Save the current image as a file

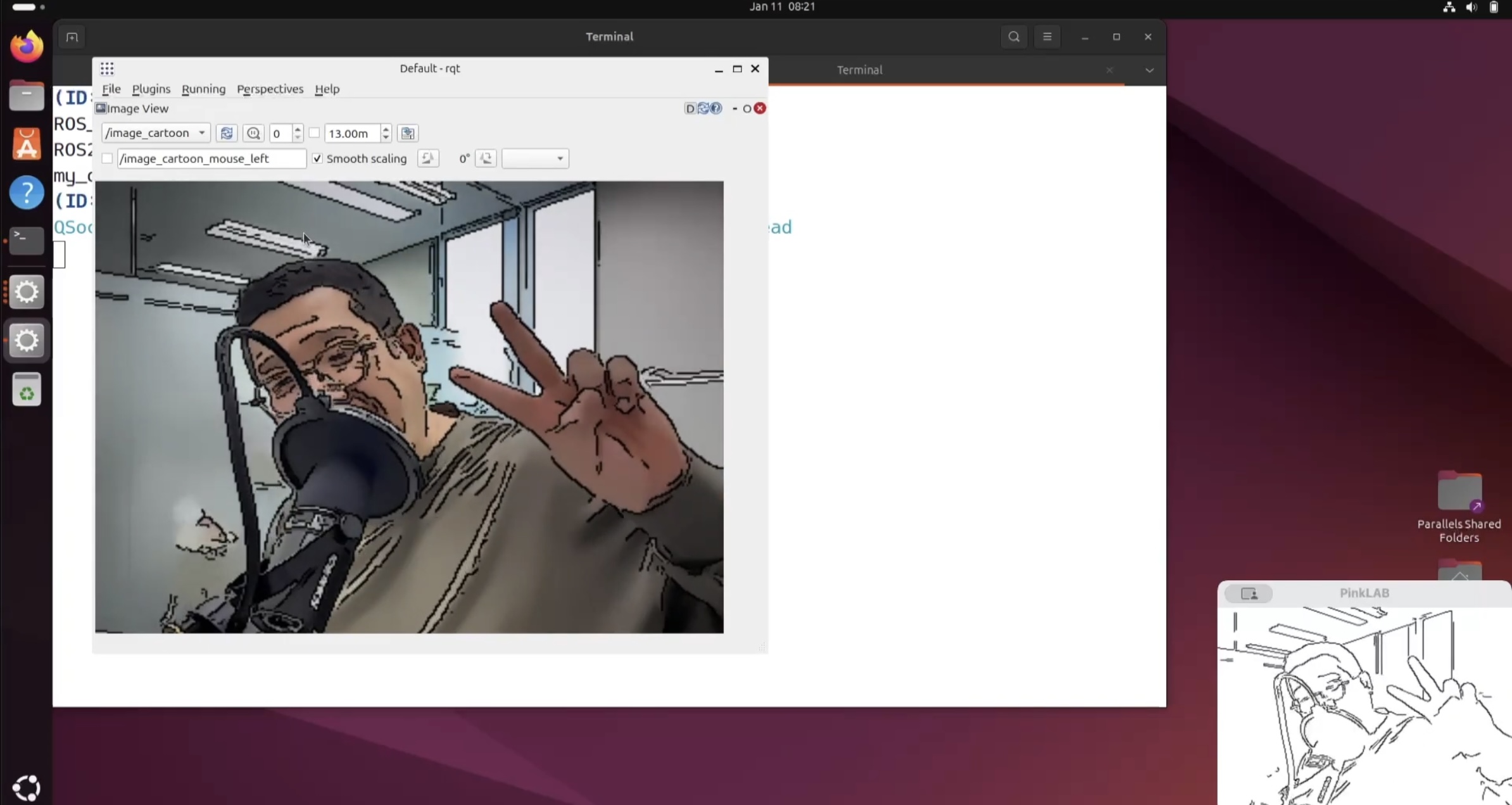[408, 133]
